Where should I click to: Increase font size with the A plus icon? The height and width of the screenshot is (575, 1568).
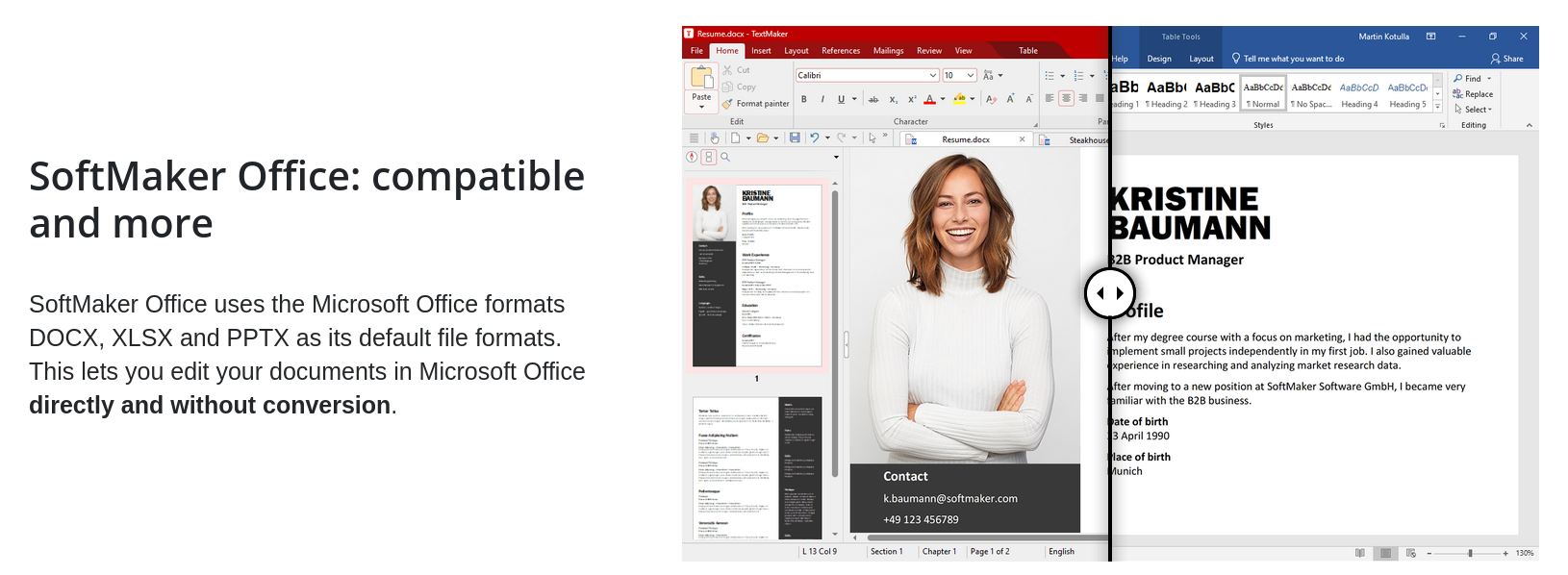tap(1010, 99)
